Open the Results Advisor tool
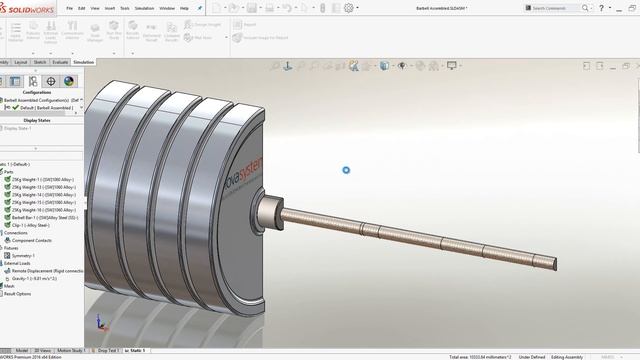 133,31
